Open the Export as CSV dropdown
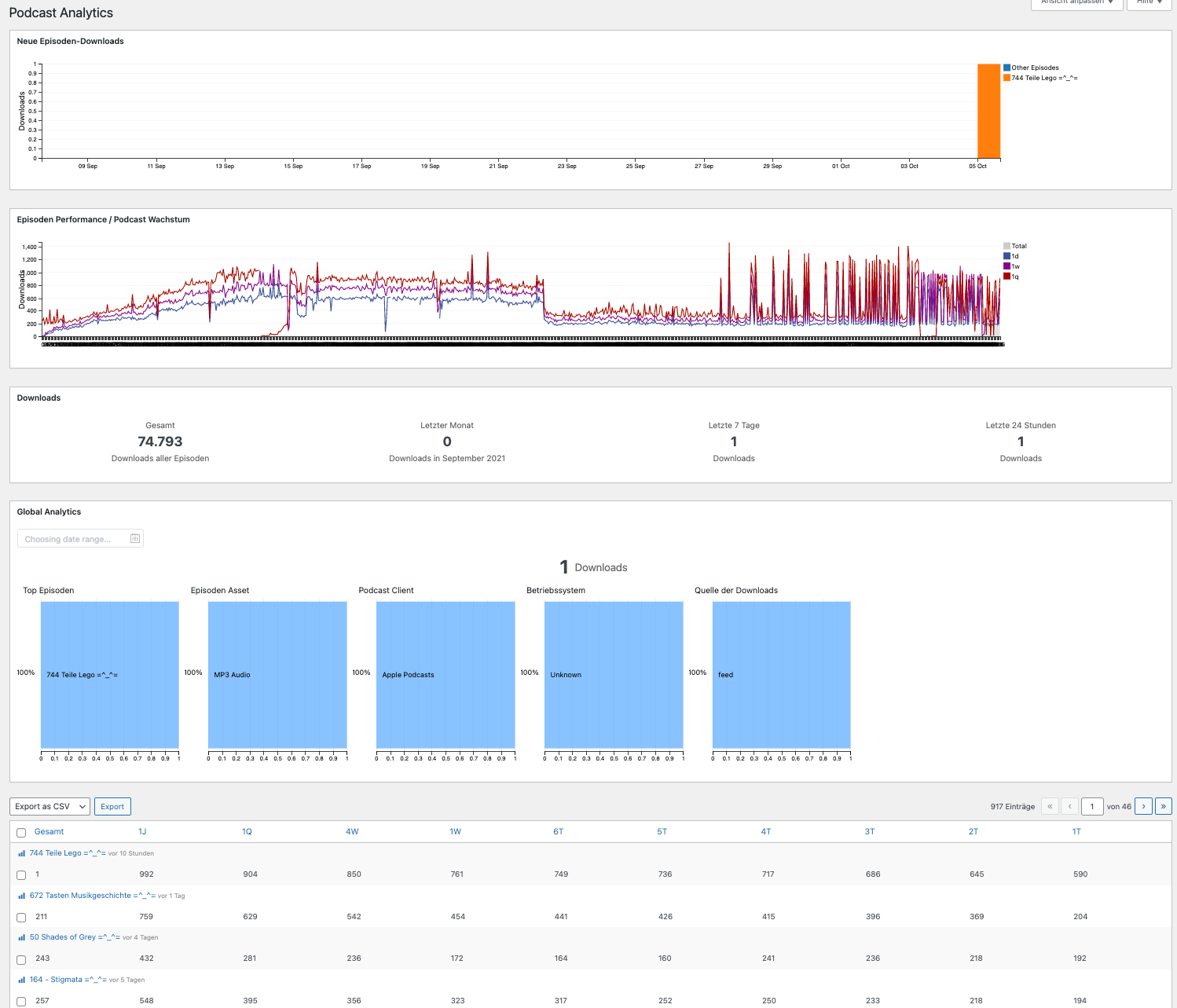1177x1008 pixels. coord(49,806)
